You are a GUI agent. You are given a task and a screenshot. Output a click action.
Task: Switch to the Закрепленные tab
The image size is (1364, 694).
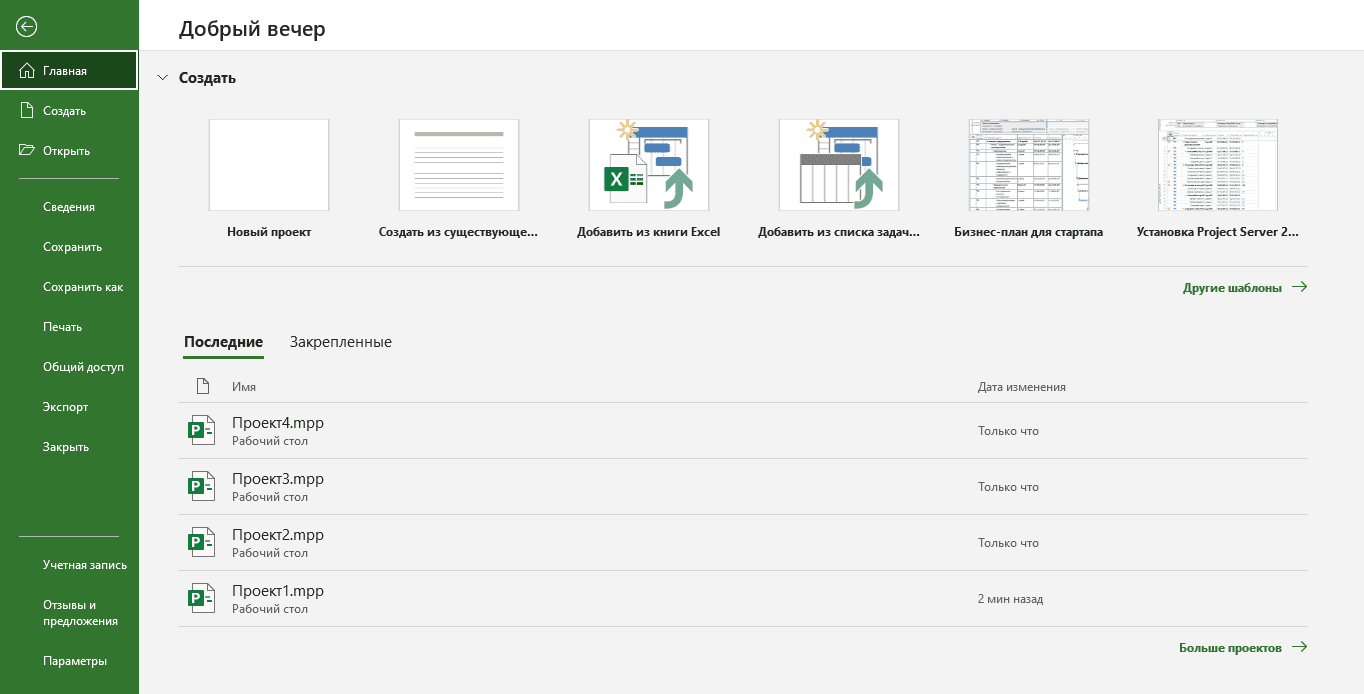(x=340, y=342)
